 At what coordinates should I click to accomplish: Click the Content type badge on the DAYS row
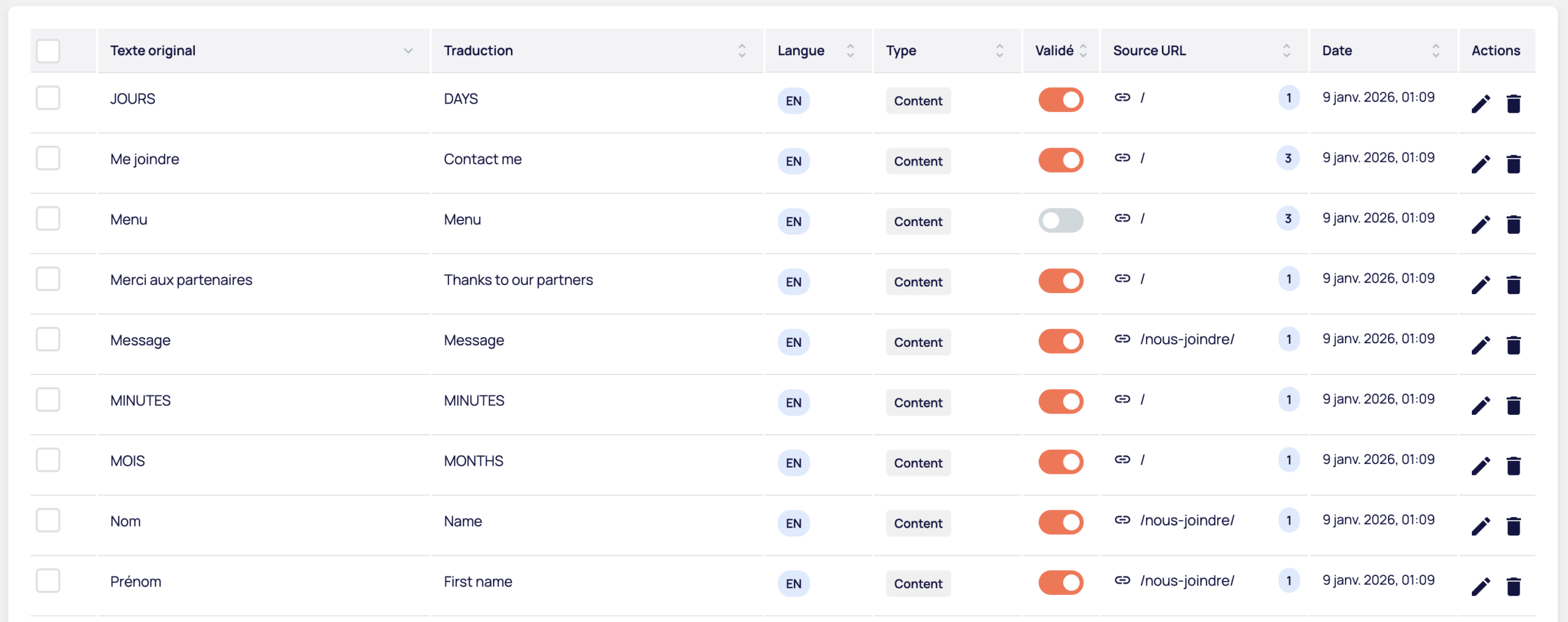point(918,101)
